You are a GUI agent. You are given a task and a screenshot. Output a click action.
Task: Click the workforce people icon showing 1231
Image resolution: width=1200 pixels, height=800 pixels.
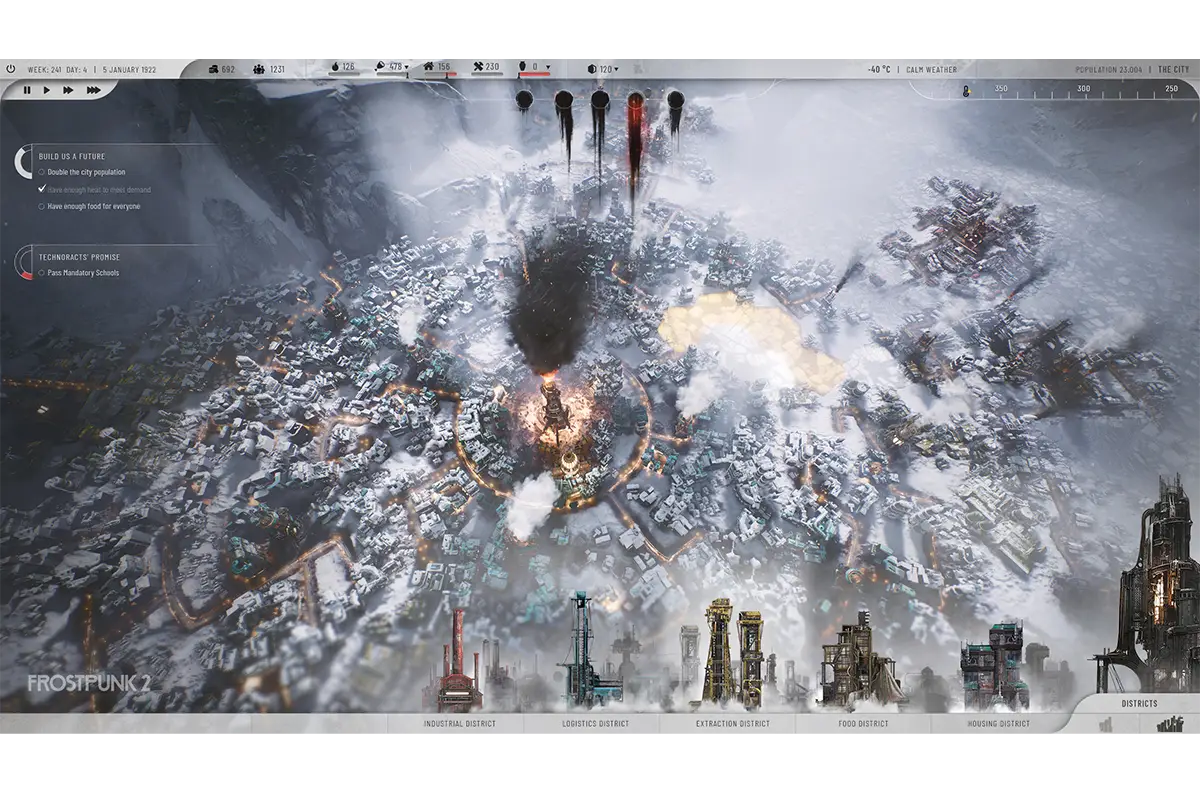tap(259, 69)
